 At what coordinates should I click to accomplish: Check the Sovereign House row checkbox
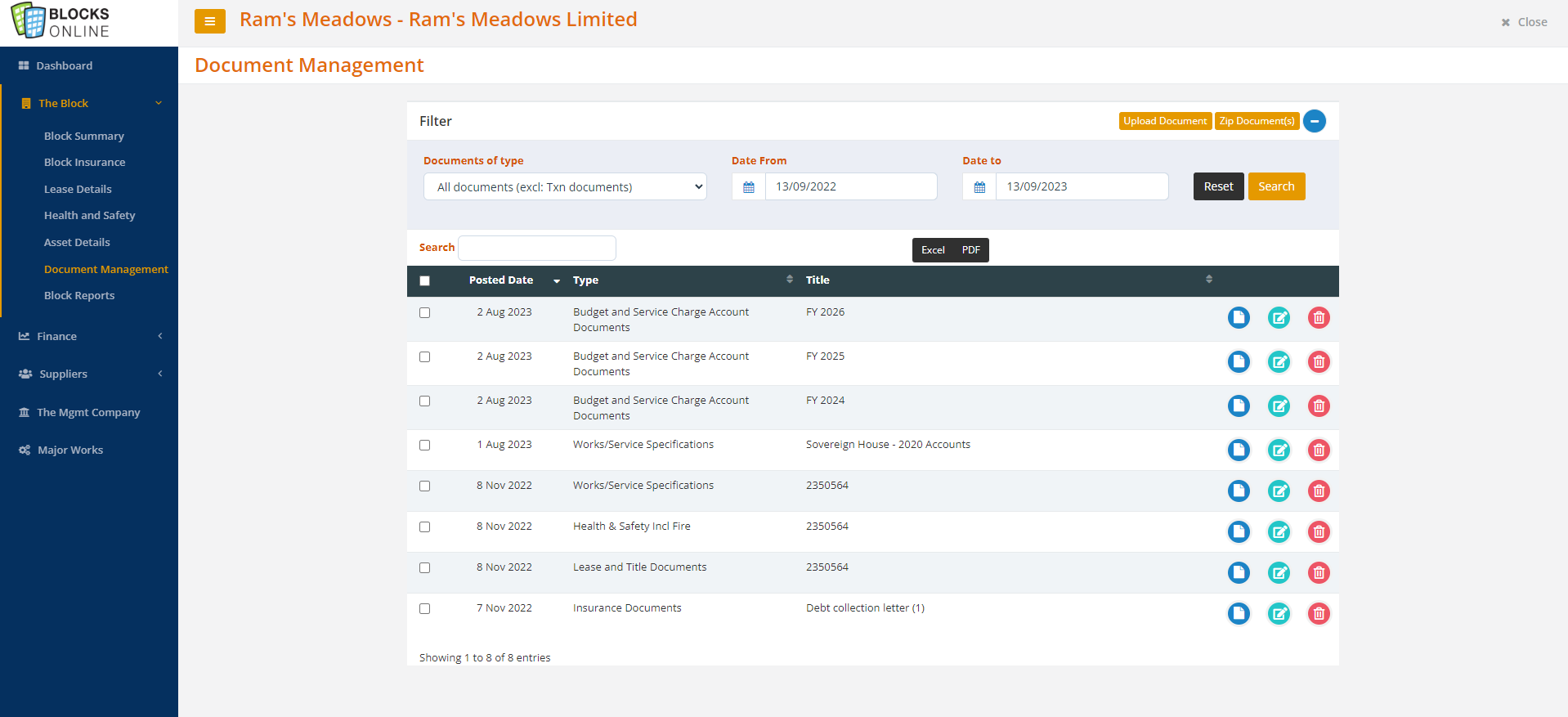point(424,445)
